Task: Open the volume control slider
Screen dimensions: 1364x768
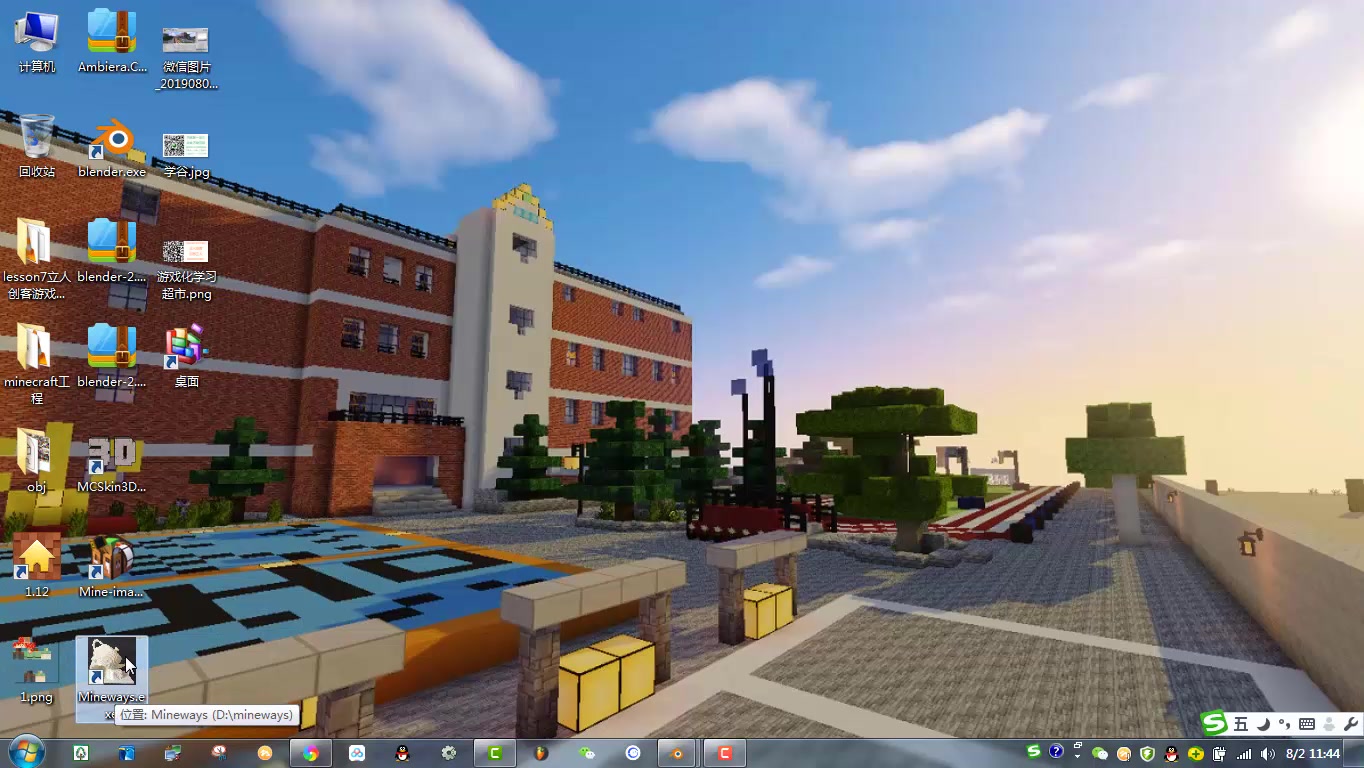Action: tap(1266, 753)
